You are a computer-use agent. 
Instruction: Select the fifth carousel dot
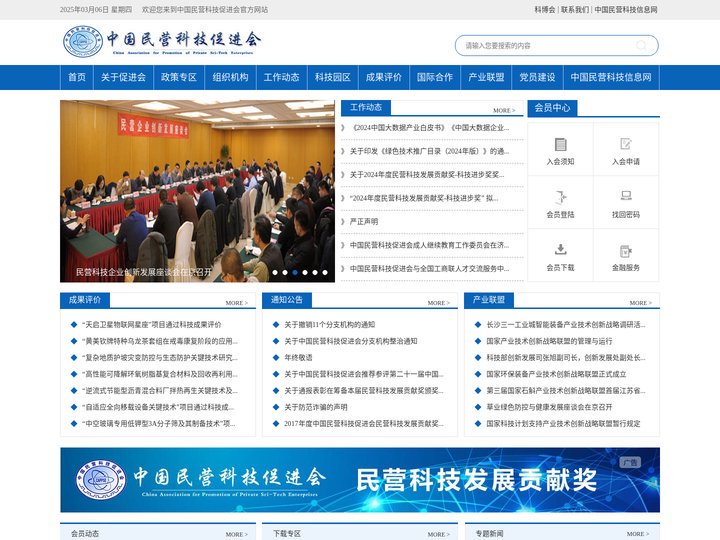[x=315, y=272]
